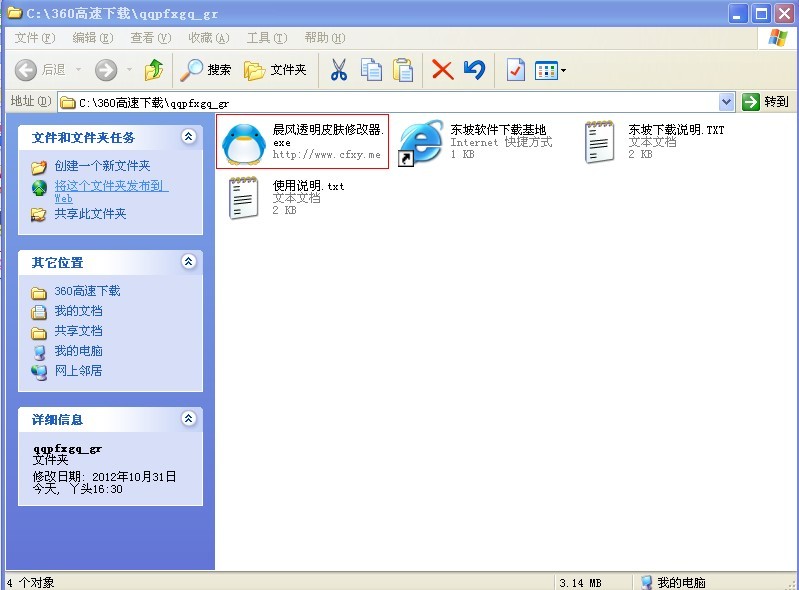
Task: Click the publish to Web globe icon
Action: tap(39, 188)
